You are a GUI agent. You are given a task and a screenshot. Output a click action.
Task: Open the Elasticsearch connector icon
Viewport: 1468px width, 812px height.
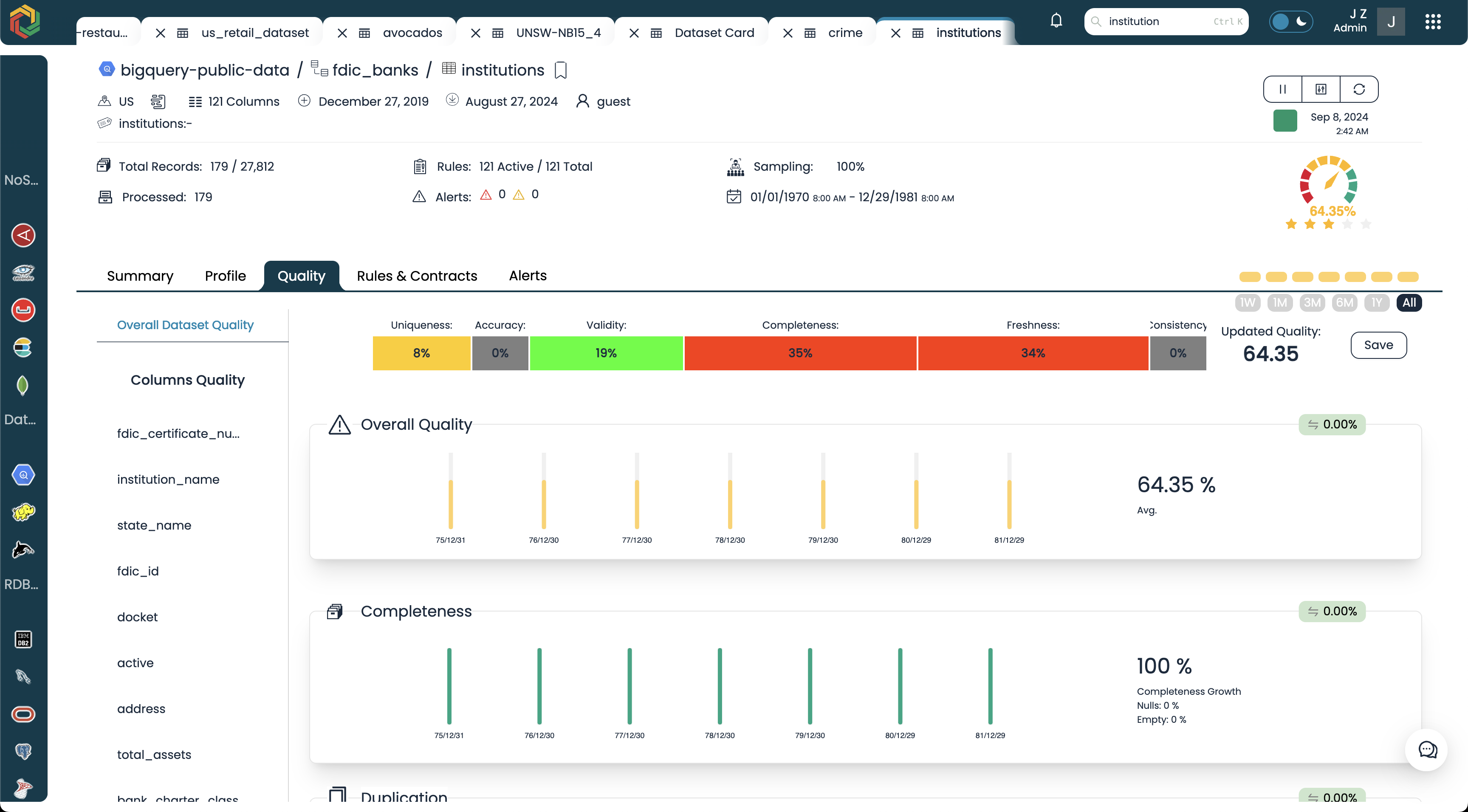[x=23, y=347]
